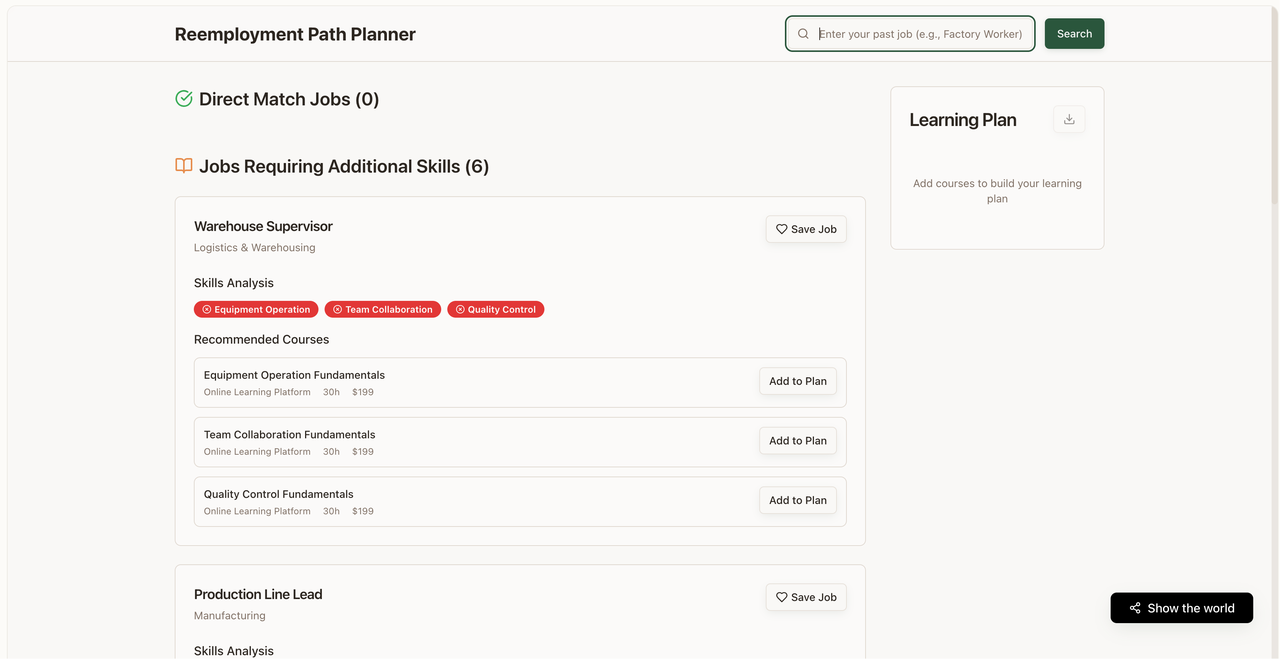Select the Production Line Lead title
This screenshot has height=659, width=1280.
point(258,594)
